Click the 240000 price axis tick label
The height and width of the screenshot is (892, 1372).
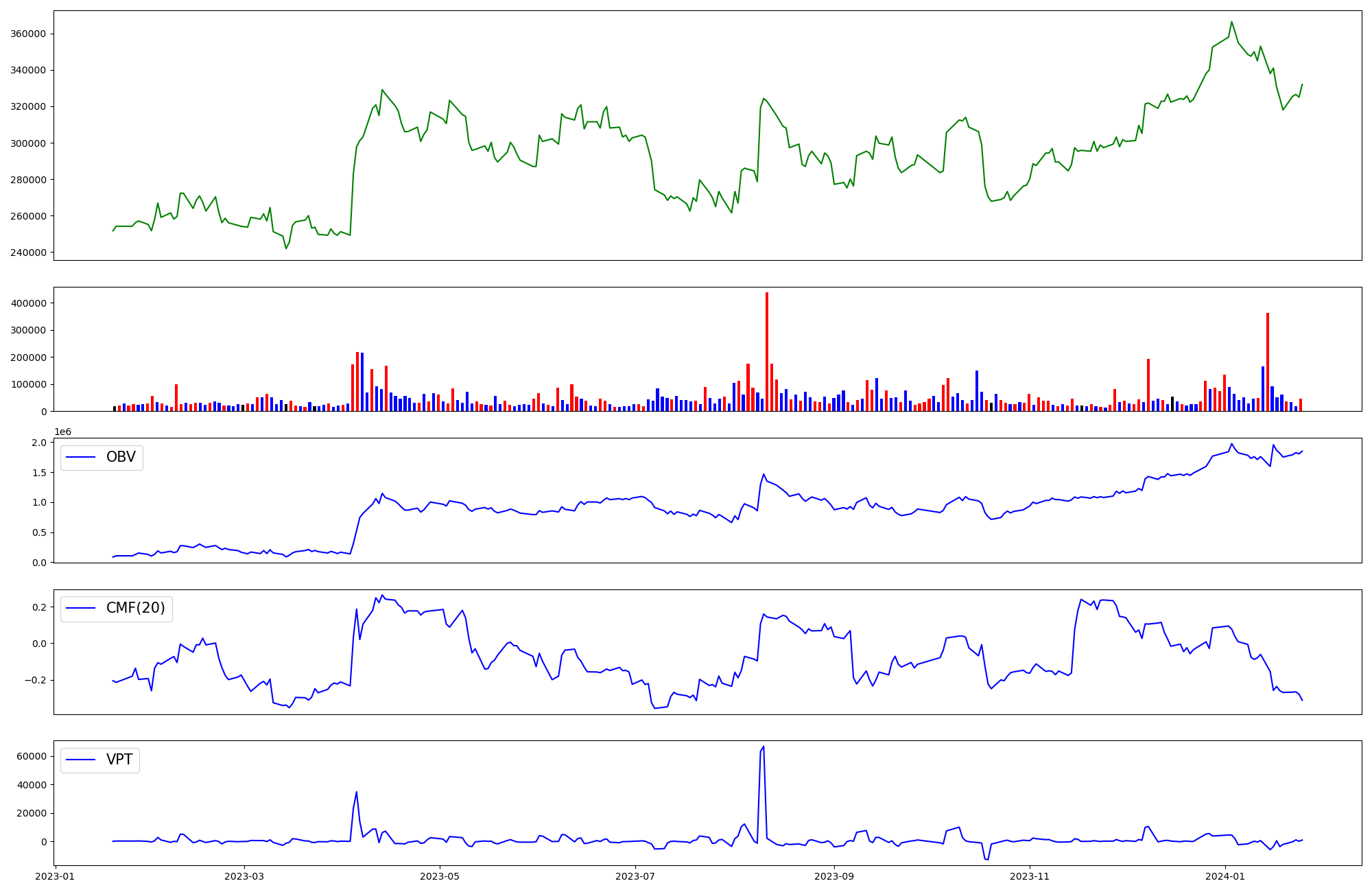click(x=29, y=253)
